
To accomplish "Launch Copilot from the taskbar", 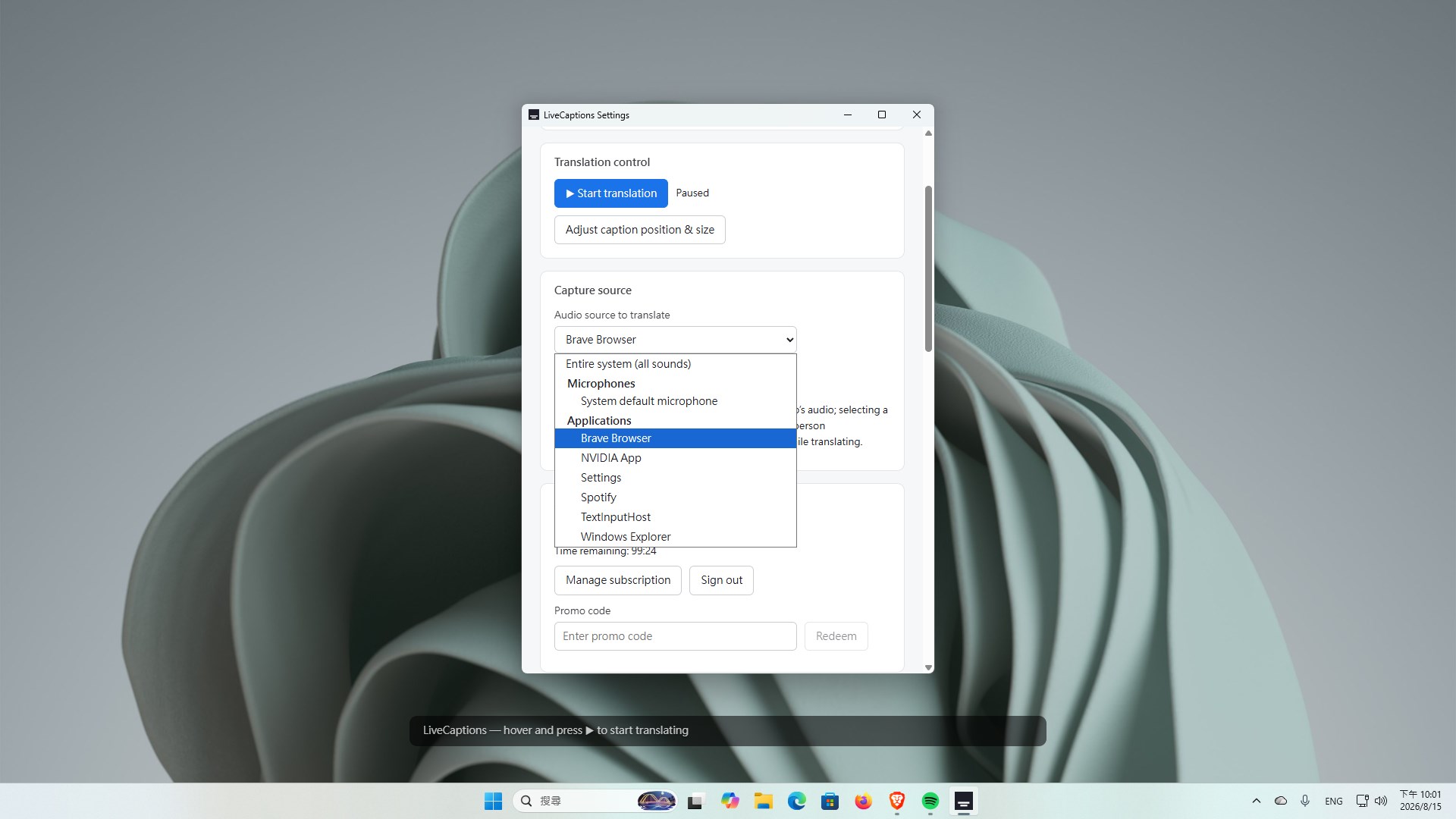I will point(730,801).
